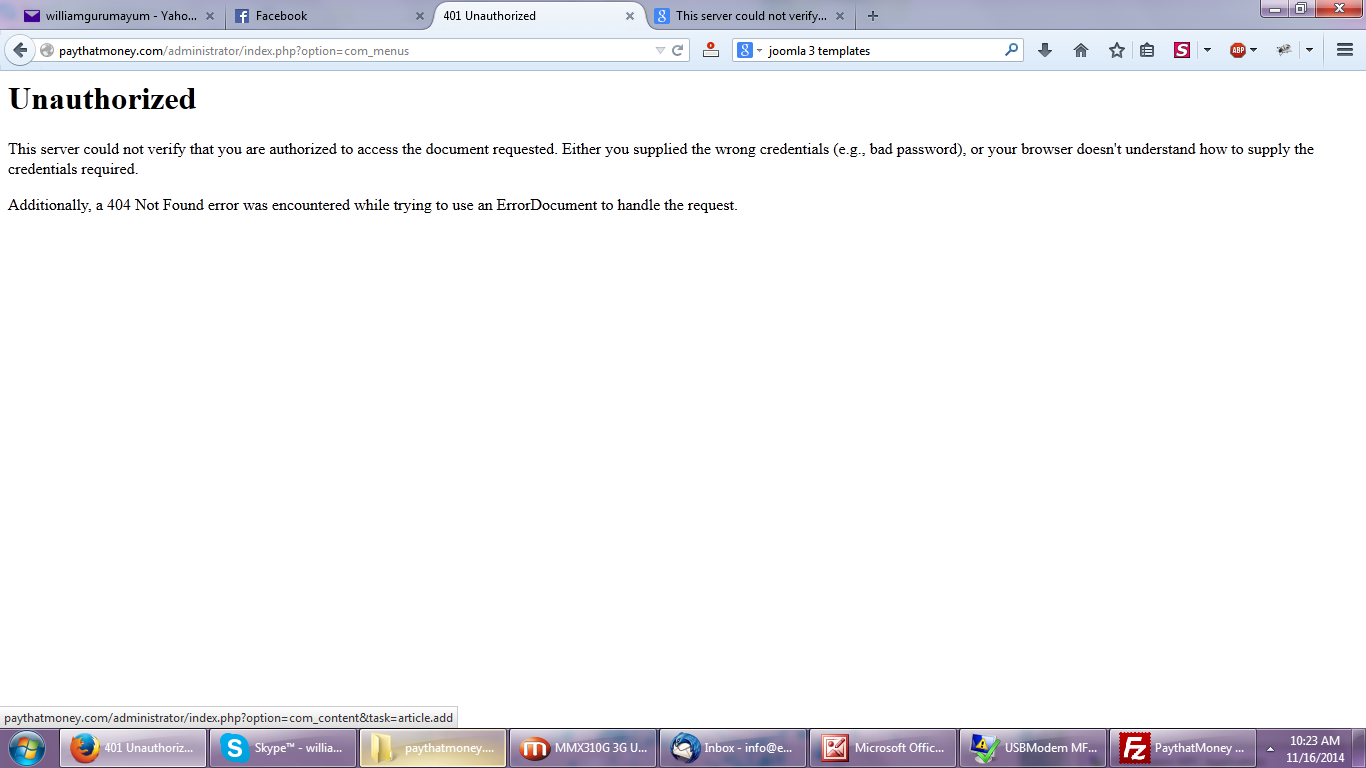Open Firefox taskbar item 401 Unauthoriz...

134,747
